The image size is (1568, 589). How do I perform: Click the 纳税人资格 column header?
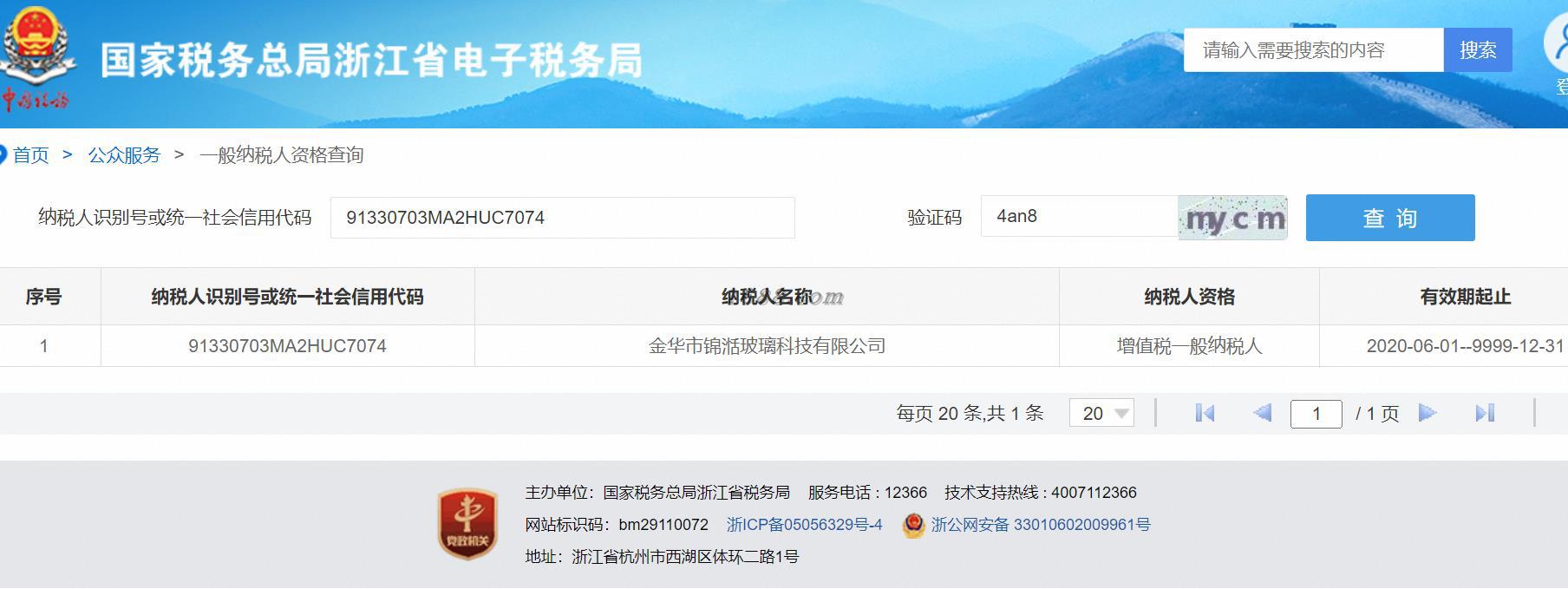pyautogui.click(x=1189, y=297)
